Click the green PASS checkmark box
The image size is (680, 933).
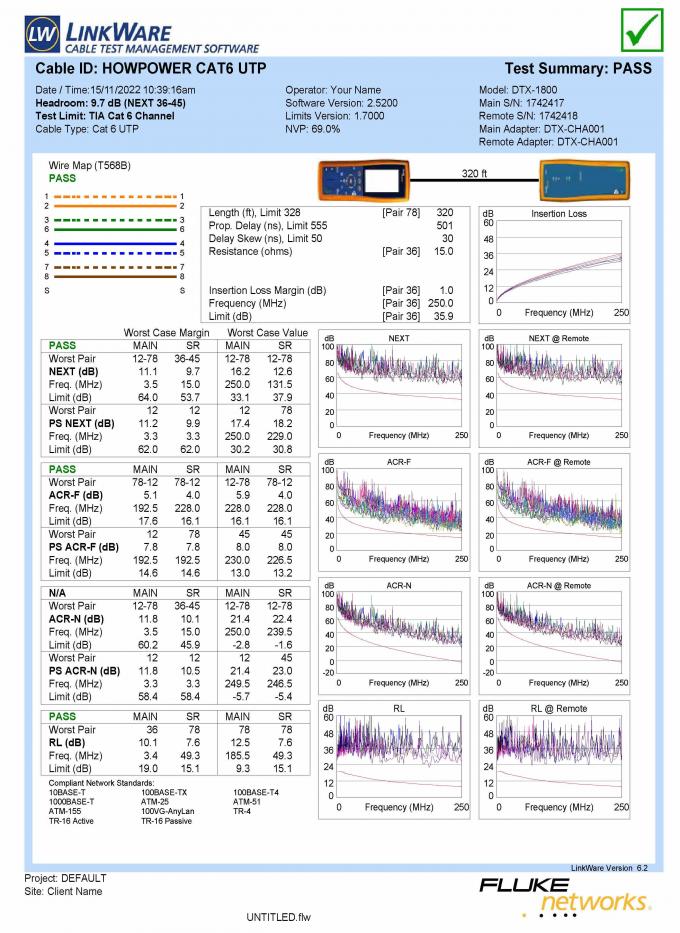coord(642,31)
